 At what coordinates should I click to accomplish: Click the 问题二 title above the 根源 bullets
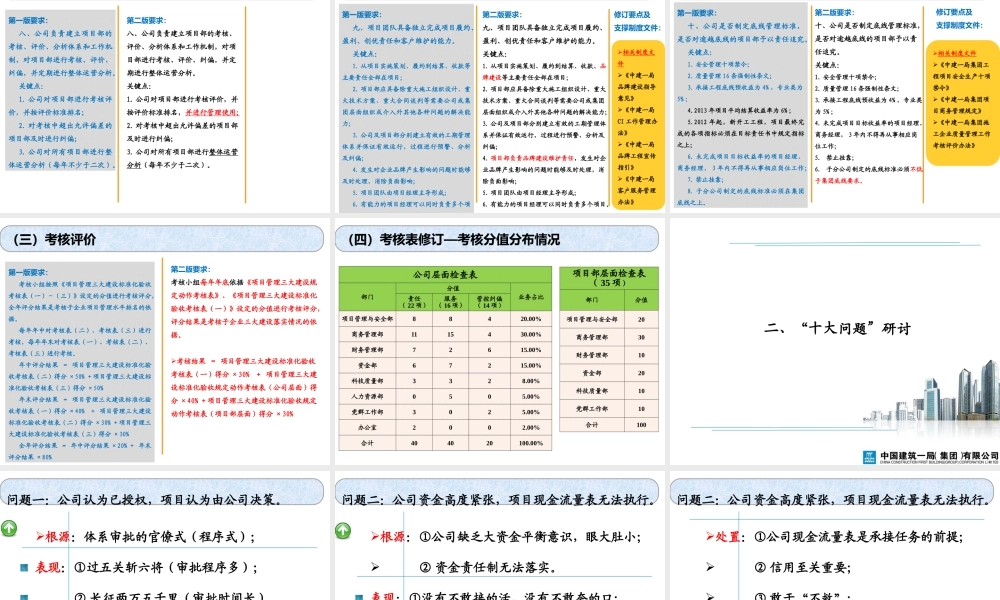point(499,499)
